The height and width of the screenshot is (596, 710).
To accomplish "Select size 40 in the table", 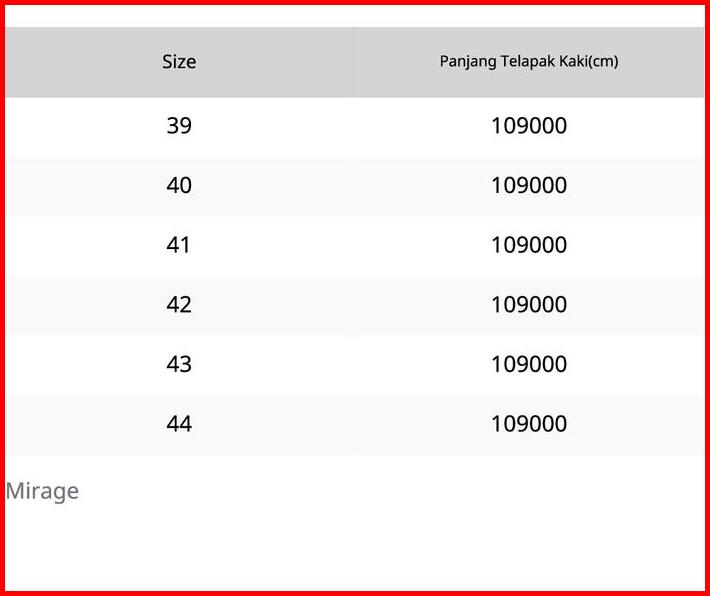I will 179,186.
